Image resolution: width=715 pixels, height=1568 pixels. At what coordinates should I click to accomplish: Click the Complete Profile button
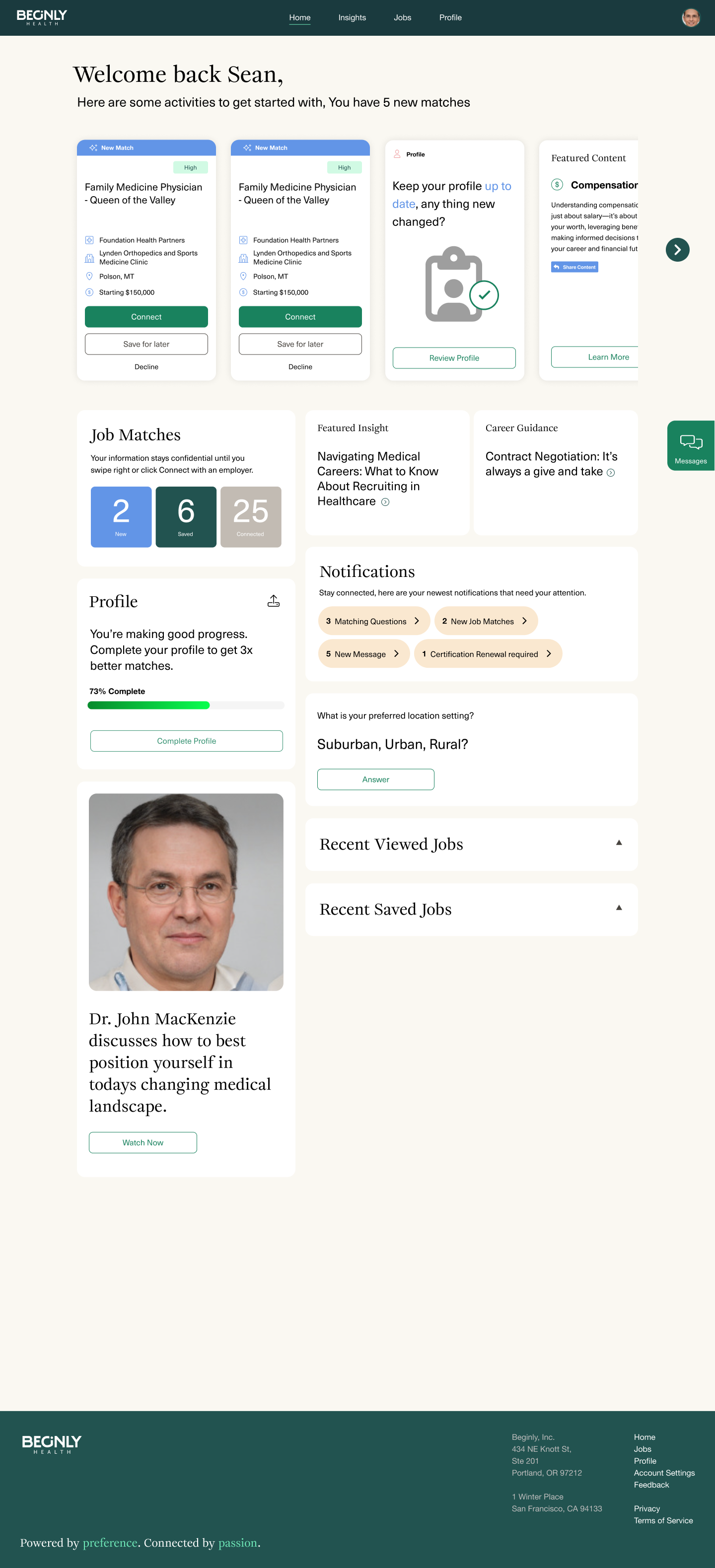[x=186, y=741]
